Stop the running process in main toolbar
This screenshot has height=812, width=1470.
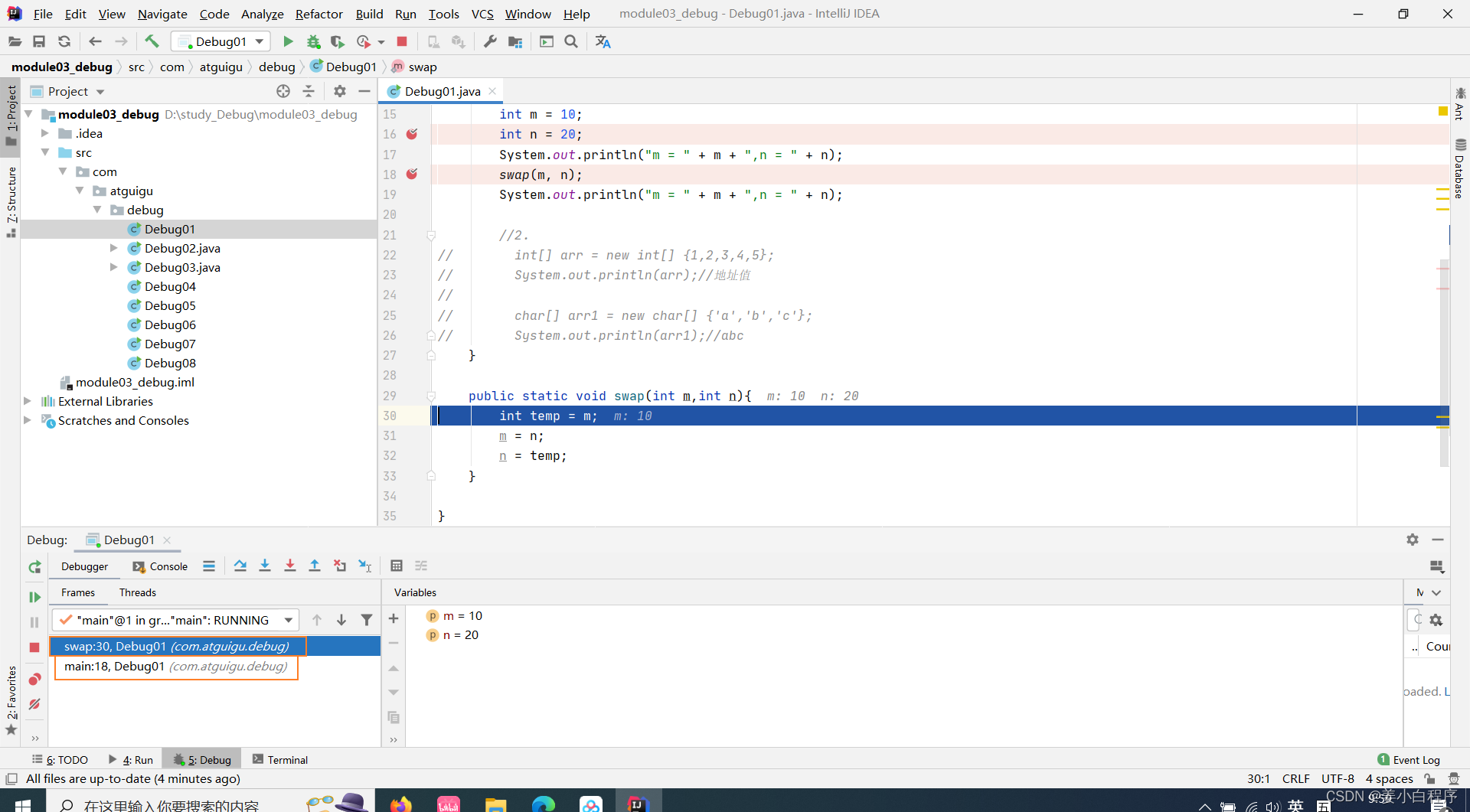tap(402, 41)
